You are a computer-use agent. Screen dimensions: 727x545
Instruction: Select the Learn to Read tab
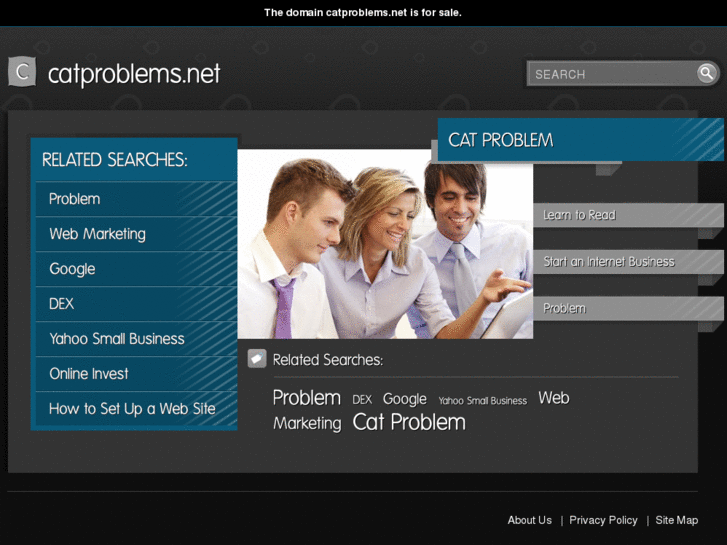[x=628, y=215]
